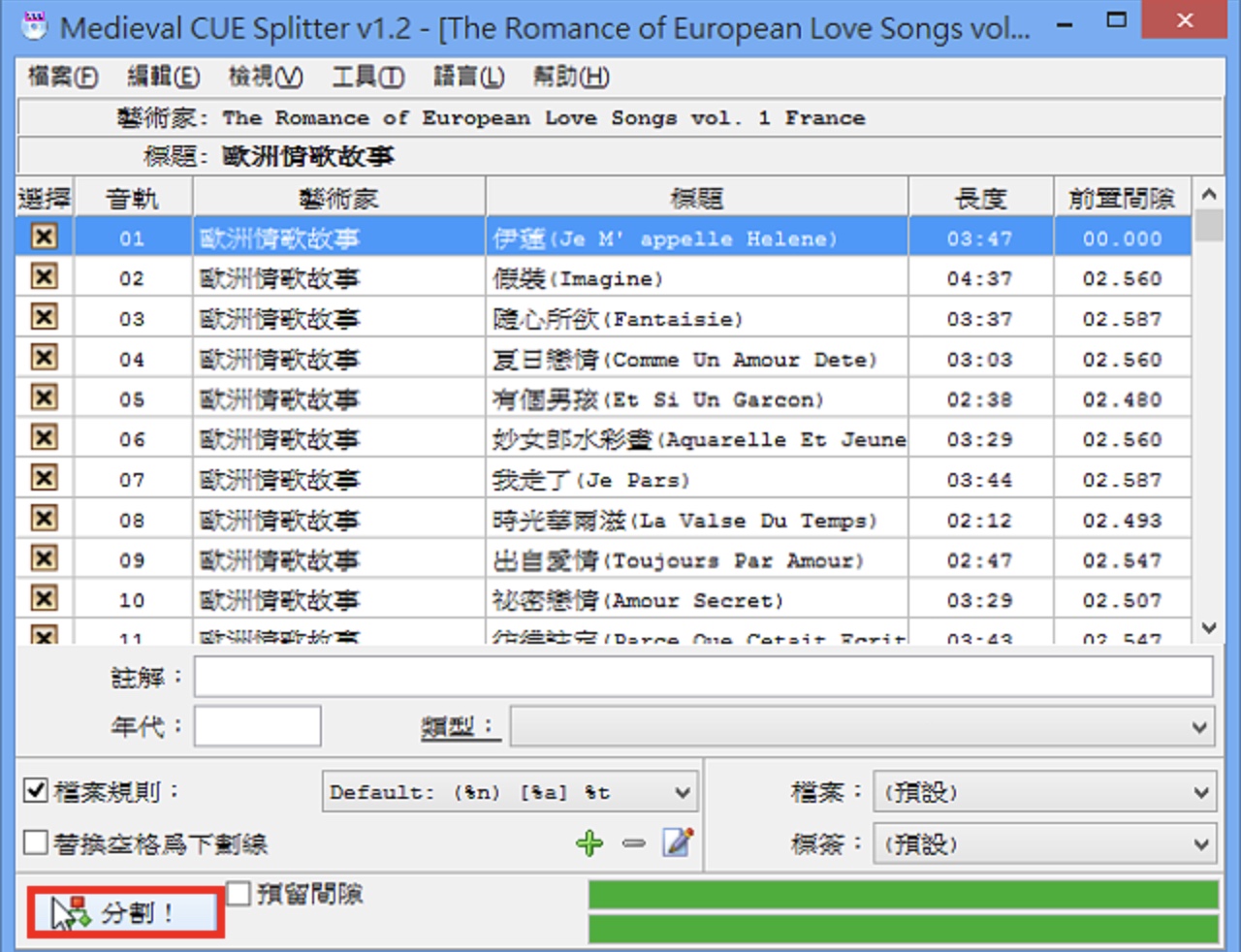Viewport: 1241px width, 952px height.
Task: Click pregap cell 02.507
Action: click(x=1122, y=601)
